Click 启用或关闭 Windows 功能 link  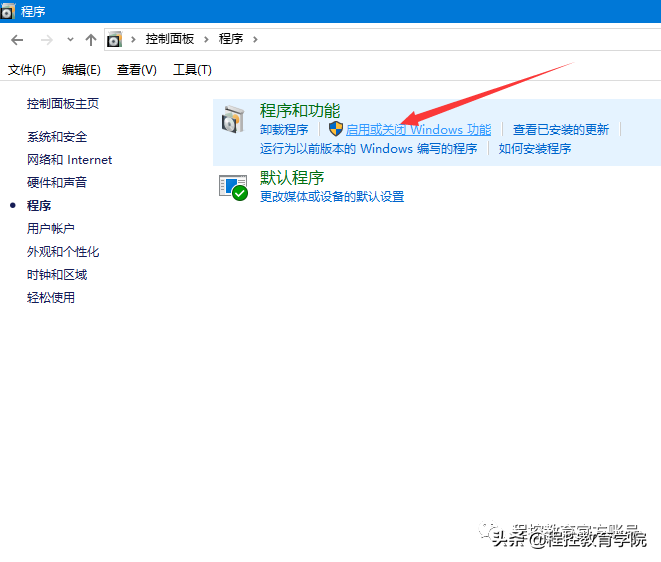point(418,130)
